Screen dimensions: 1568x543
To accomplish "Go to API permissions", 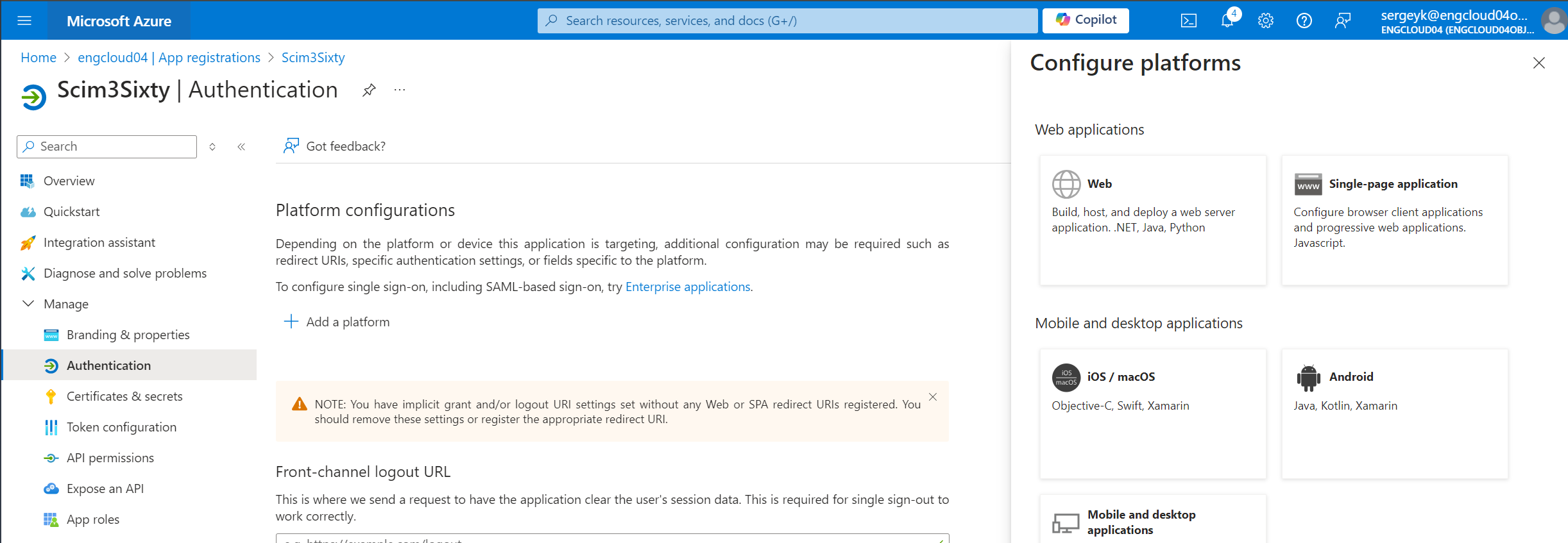I will (110, 458).
